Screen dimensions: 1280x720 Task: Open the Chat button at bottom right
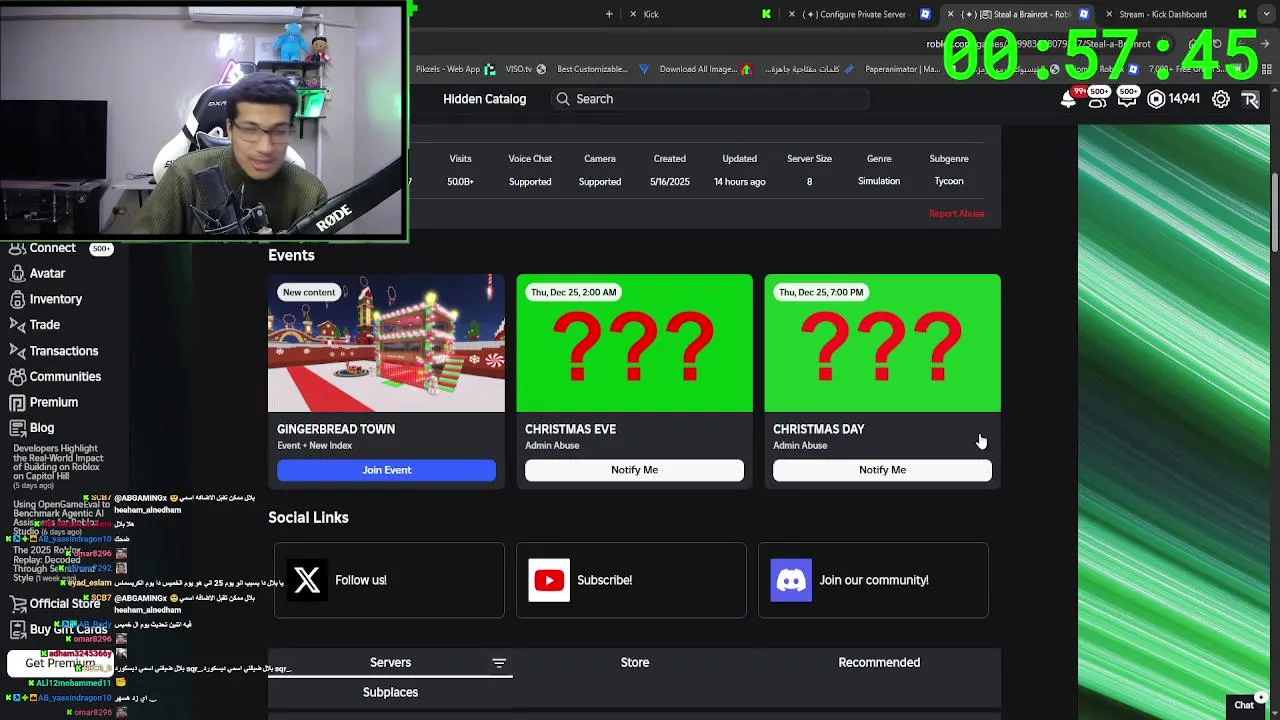pos(1244,705)
